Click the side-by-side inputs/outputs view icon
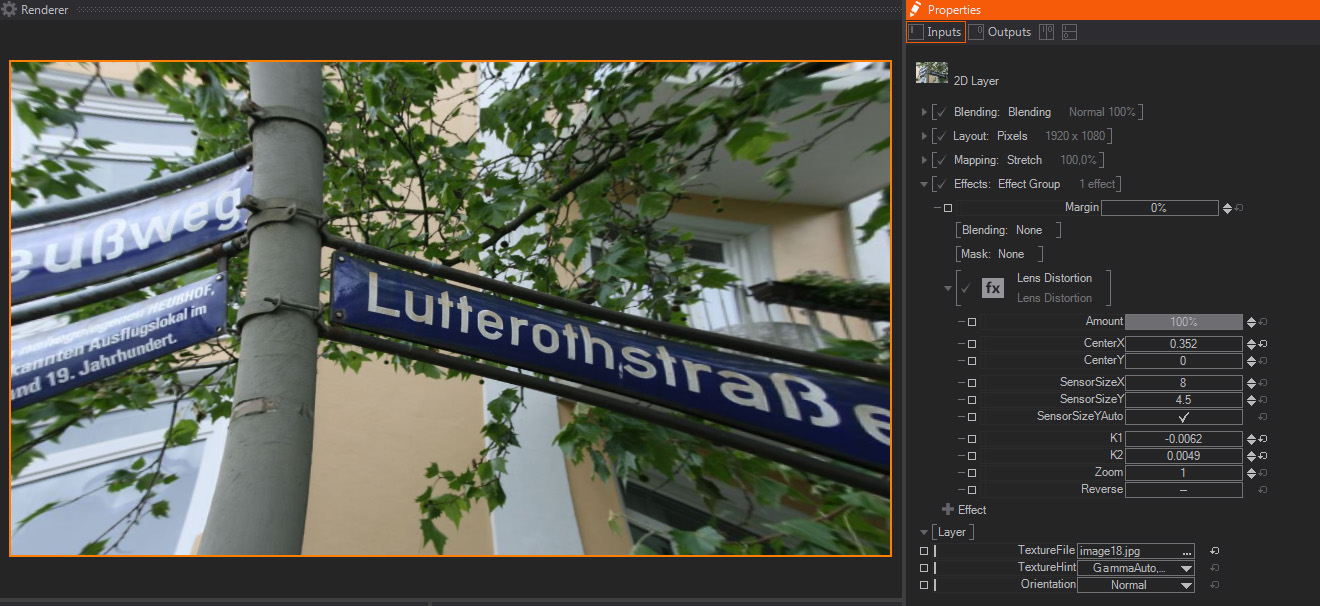The height and width of the screenshot is (606, 1320). click(1046, 32)
